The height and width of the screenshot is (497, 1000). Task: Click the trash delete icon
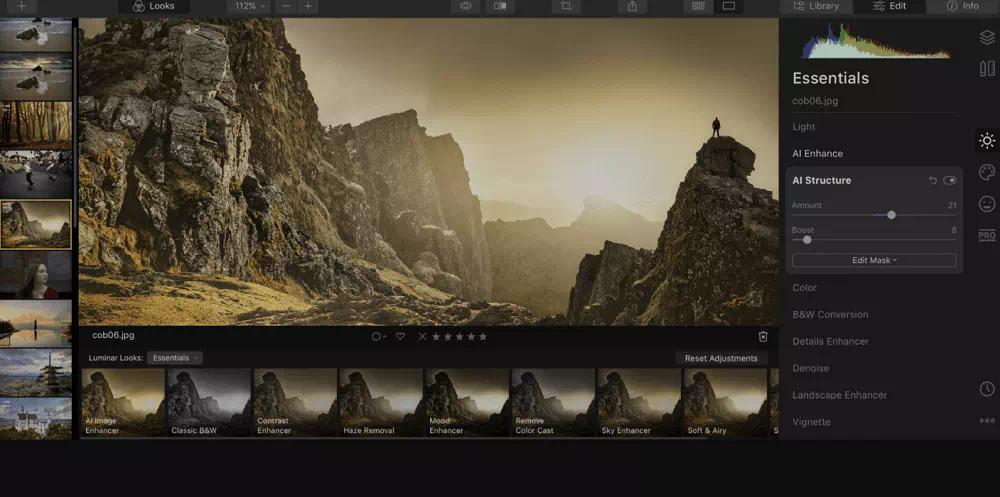coord(763,337)
